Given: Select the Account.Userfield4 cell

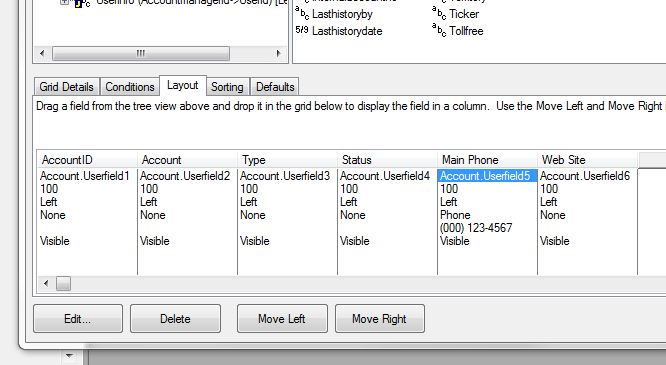Looking at the screenshot, I should click(385, 176).
